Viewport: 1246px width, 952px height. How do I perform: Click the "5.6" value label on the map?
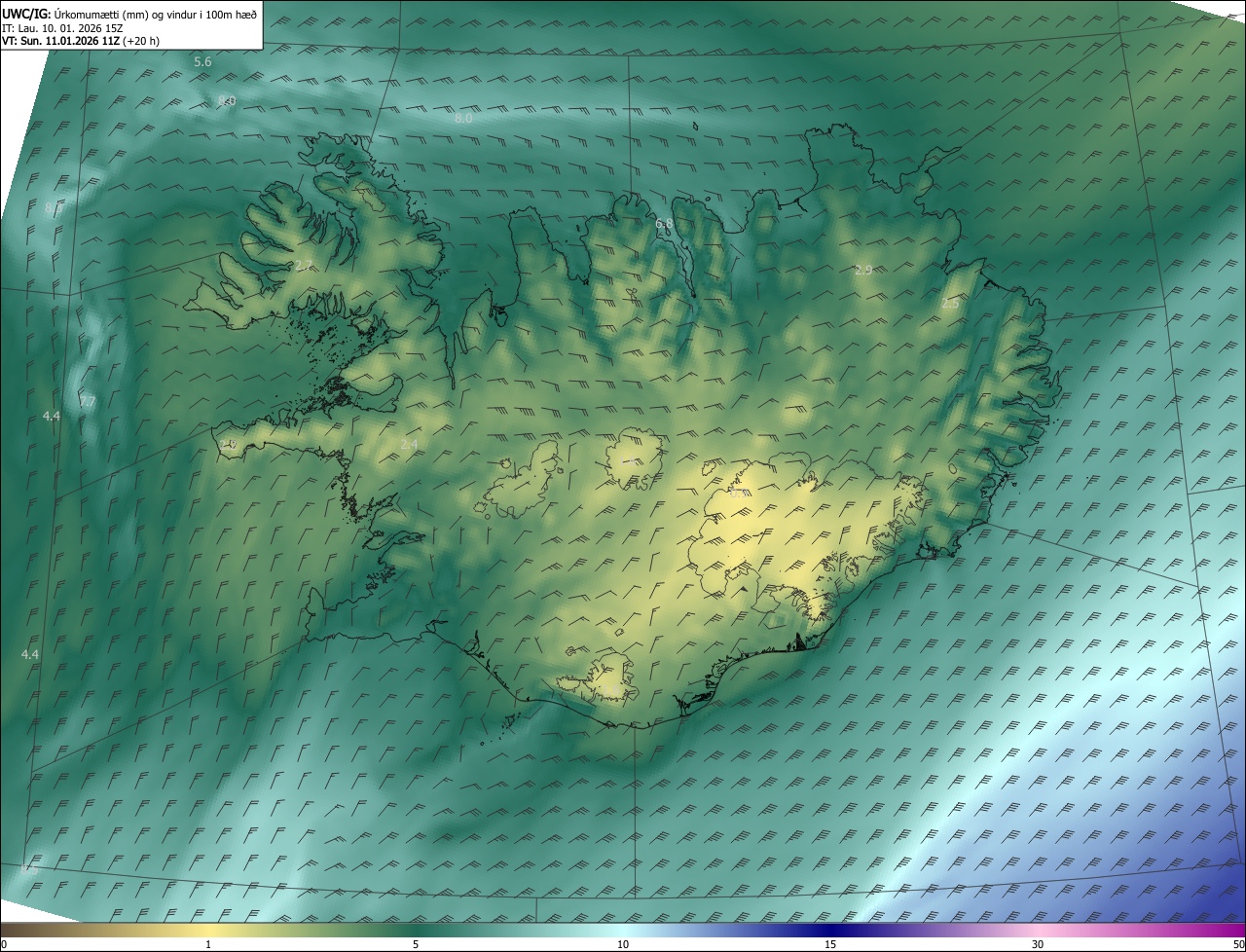[202, 62]
